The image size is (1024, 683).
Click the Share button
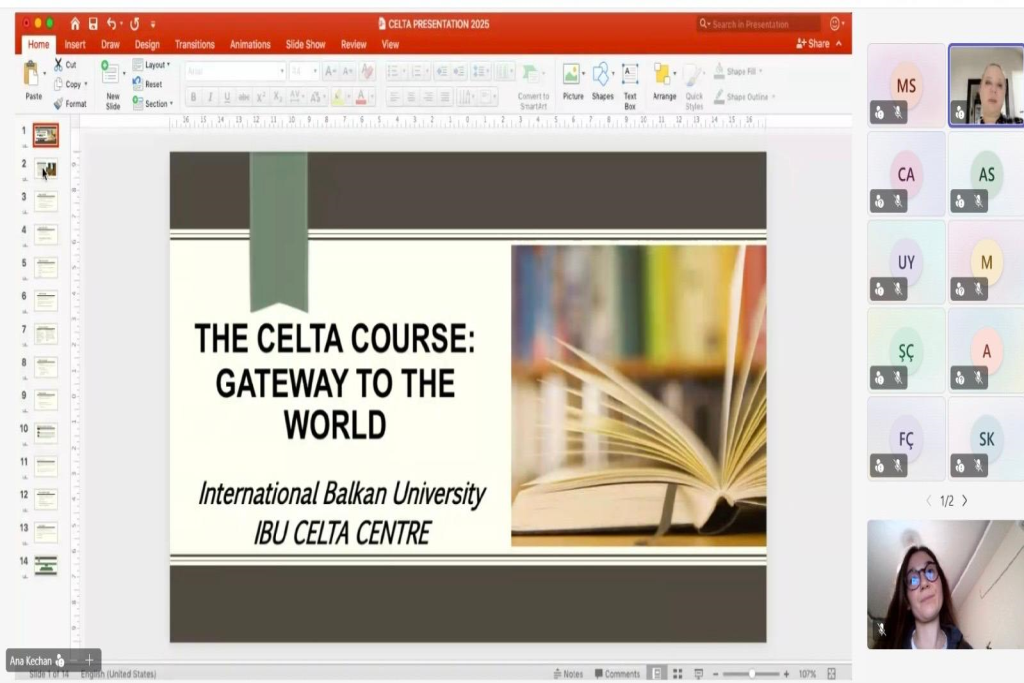(x=815, y=42)
